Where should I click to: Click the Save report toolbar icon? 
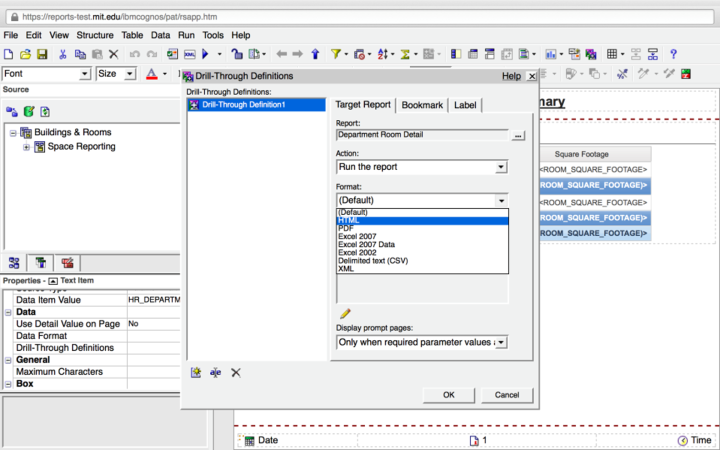point(42,54)
